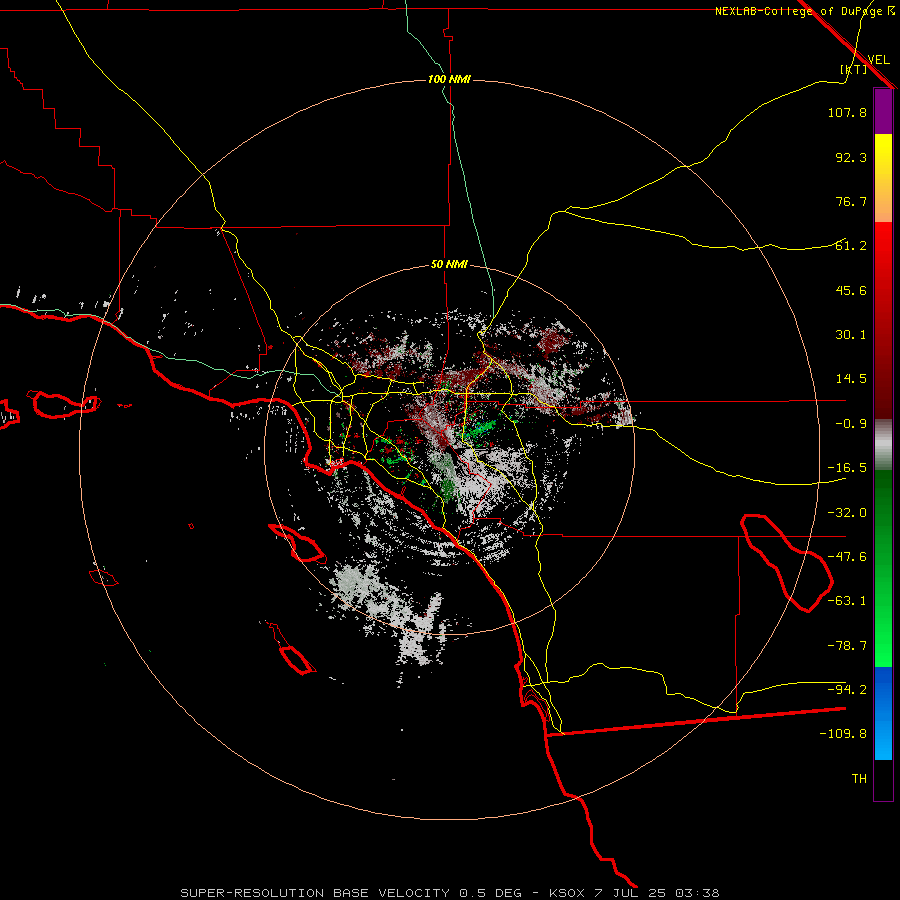900x900 pixels.
Task: Pick the yellow-orange segment of velocity scale
Action: coord(883,178)
